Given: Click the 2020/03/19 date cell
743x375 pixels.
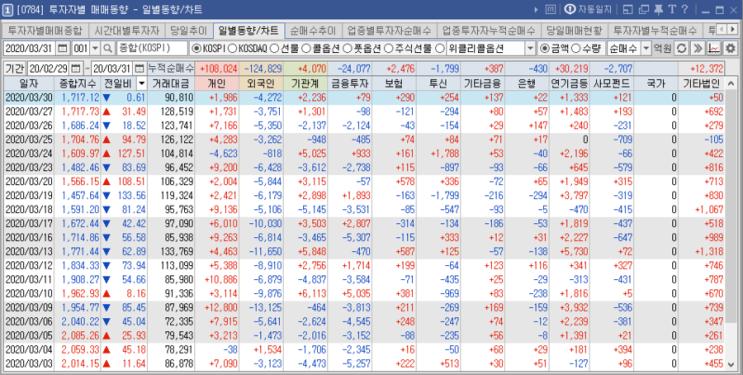Looking at the screenshot, I should pos(29,195).
